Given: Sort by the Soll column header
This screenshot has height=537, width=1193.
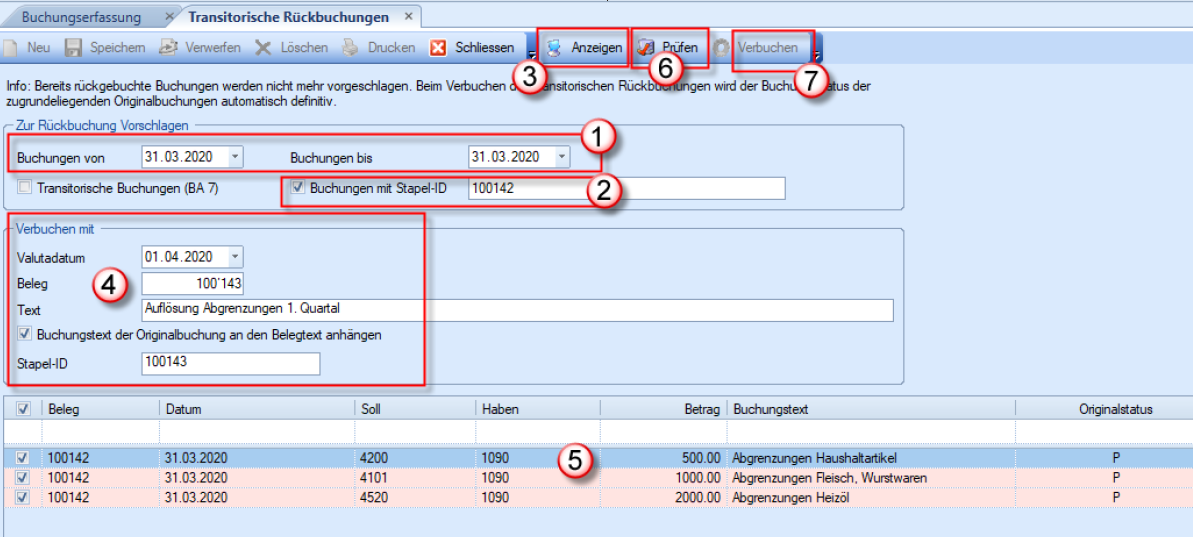Looking at the screenshot, I should [416, 409].
